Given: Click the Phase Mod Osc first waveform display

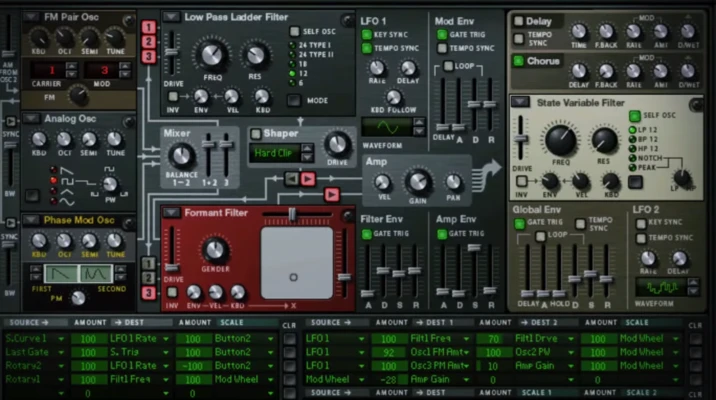Looking at the screenshot, I should pyautogui.click(x=61, y=274).
